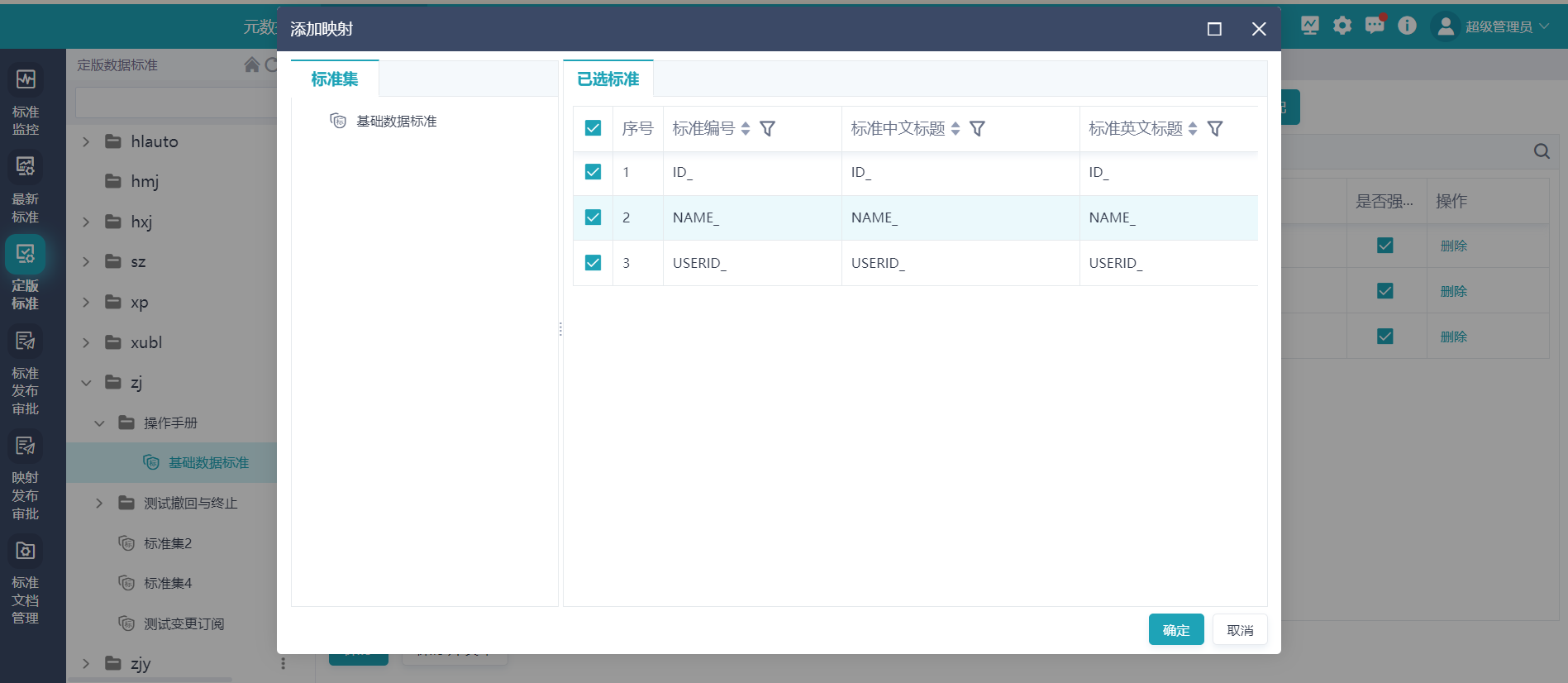Select 基础数据标准 in the dialog tree
The width and height of the screenshot is (1568, 683).
click(x=396, y=122)
